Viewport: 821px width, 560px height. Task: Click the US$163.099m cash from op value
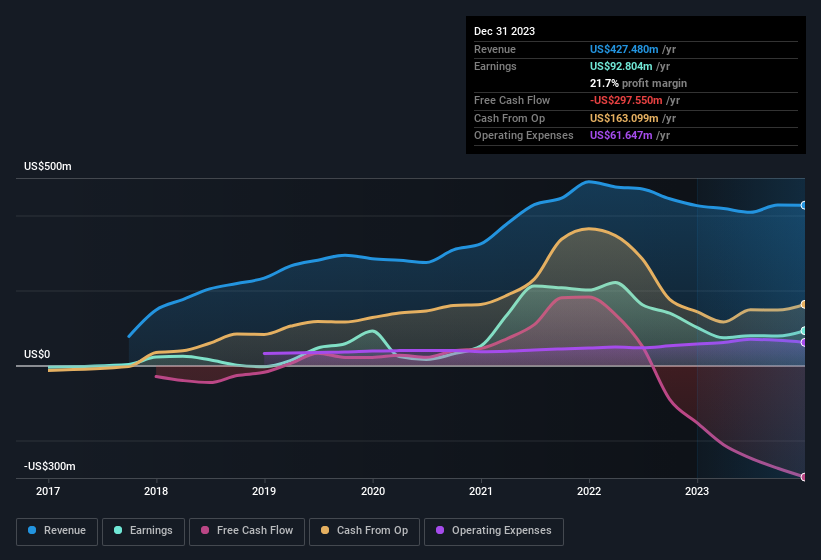pyautogui.click(x=624, y=118)
